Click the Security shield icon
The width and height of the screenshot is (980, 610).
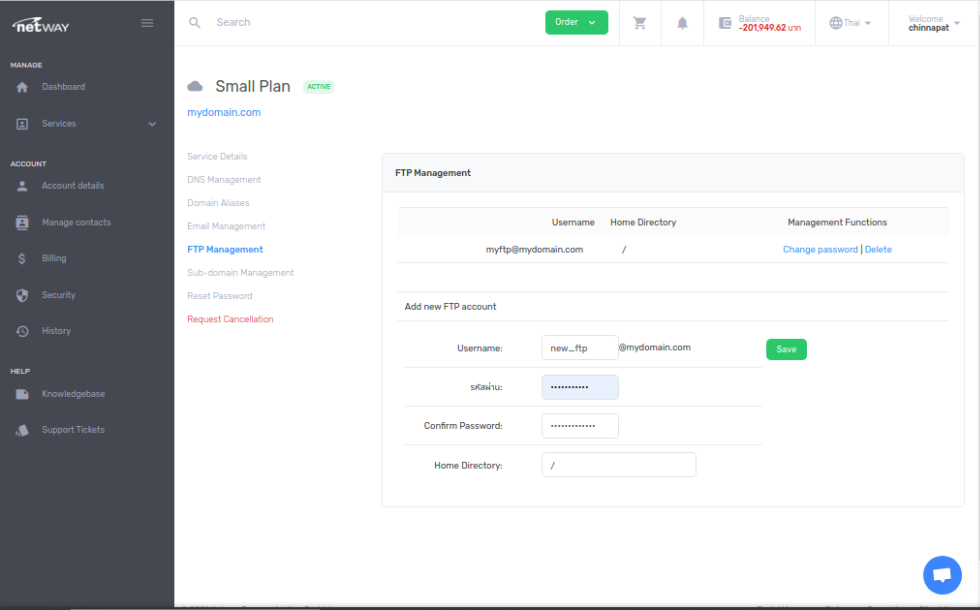(22, 295)
